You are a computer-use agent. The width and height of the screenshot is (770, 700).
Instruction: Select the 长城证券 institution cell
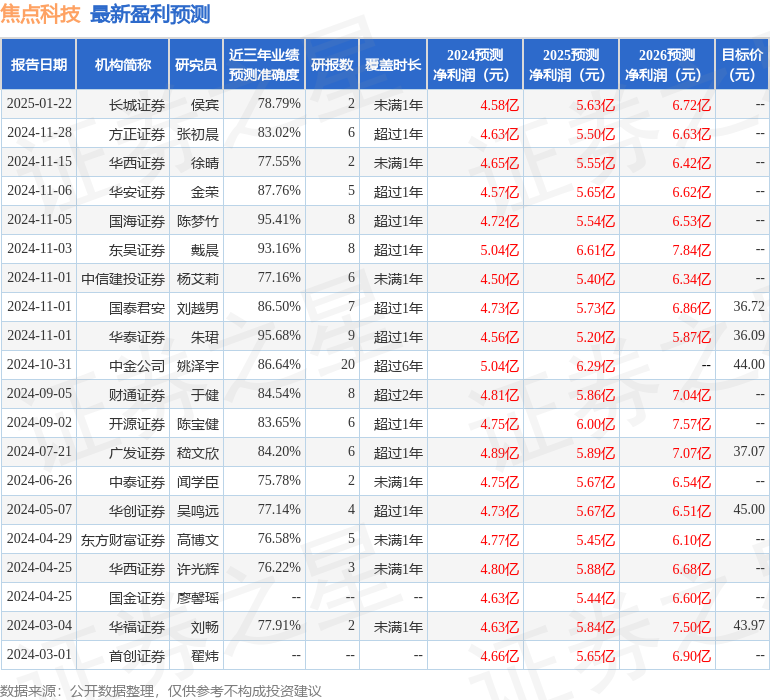[137, 104]
